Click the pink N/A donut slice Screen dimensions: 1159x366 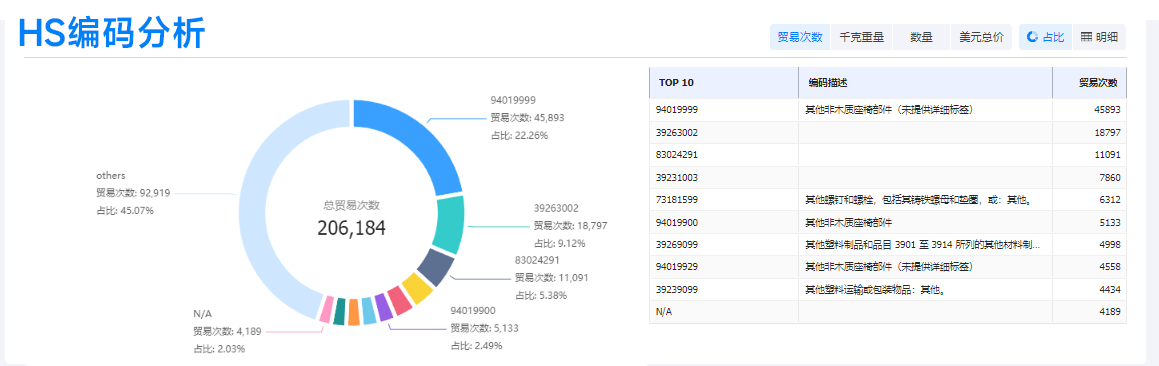324,310
